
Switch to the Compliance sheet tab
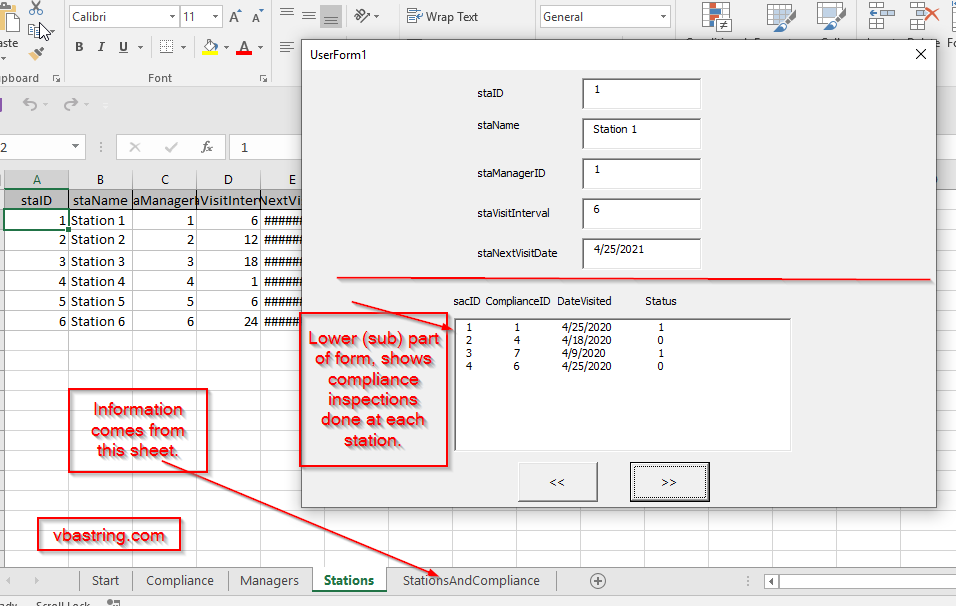pyautogui.click(x=180, y=581)
